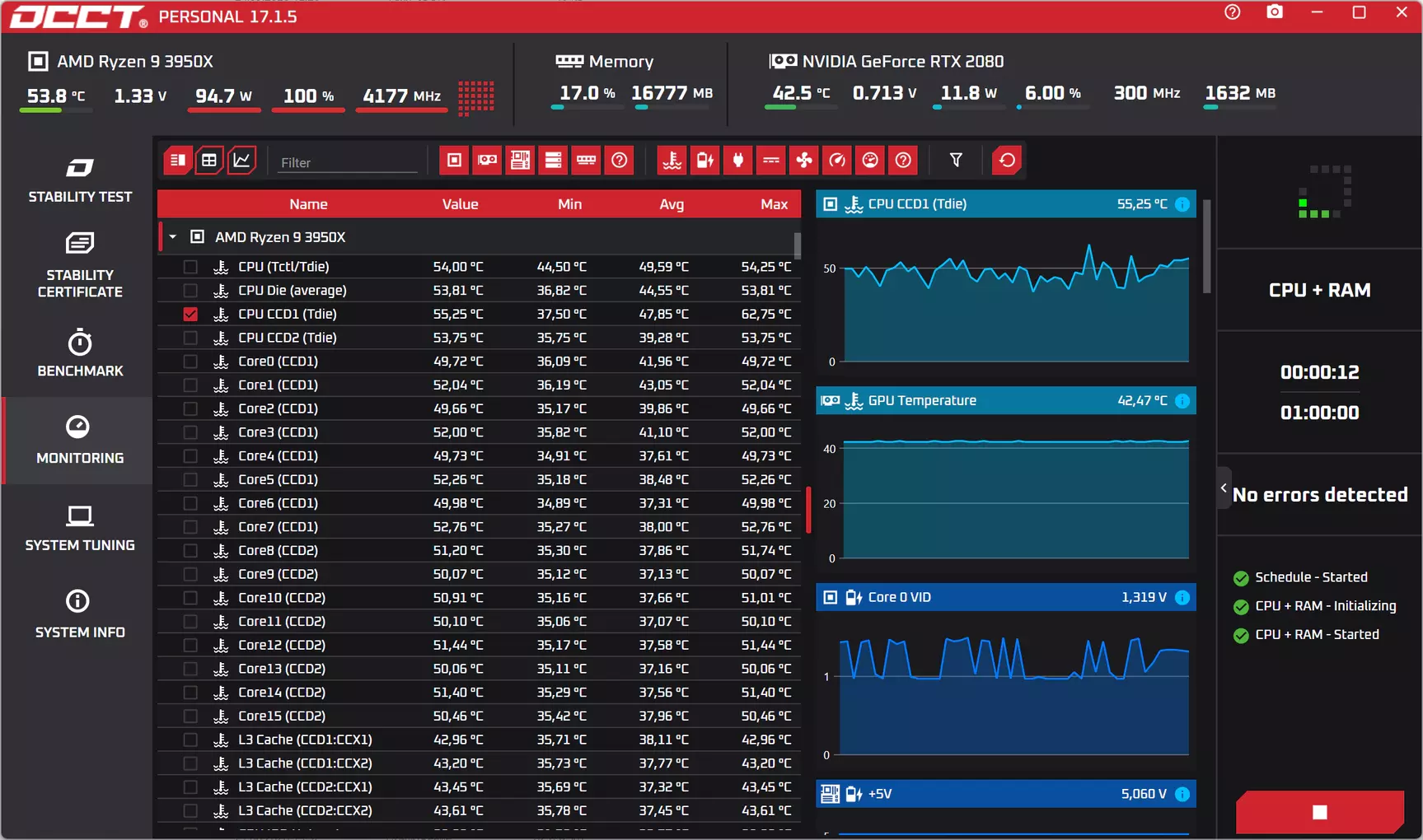Toggle the memory sensors filter
1423x840 pixels.
(586, 161)
